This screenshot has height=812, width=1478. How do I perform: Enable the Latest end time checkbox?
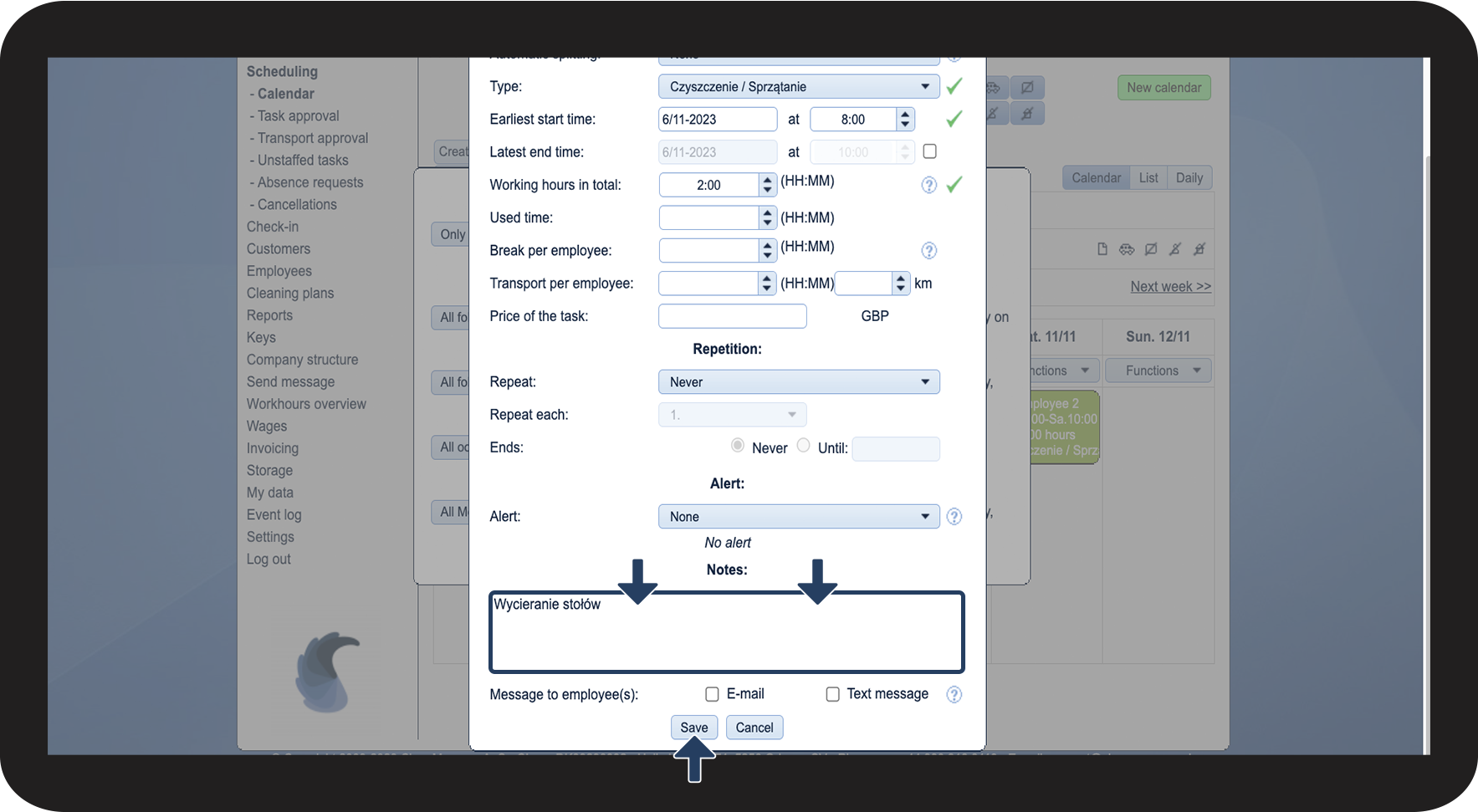tap(929, 151)
